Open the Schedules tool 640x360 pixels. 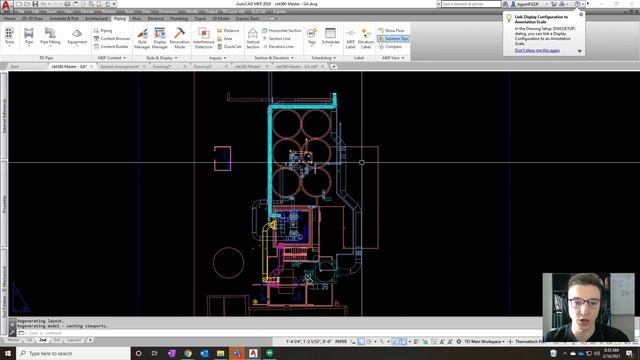331,37
